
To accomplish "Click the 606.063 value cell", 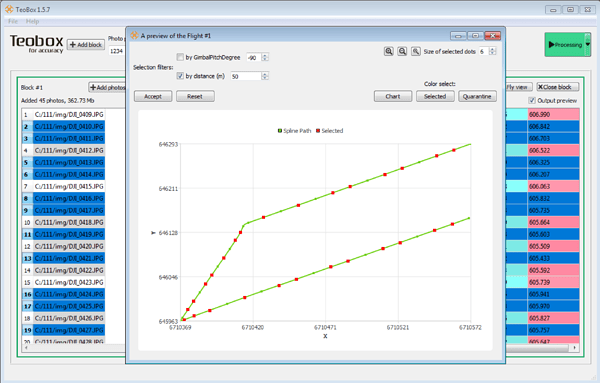I will 553,186.
